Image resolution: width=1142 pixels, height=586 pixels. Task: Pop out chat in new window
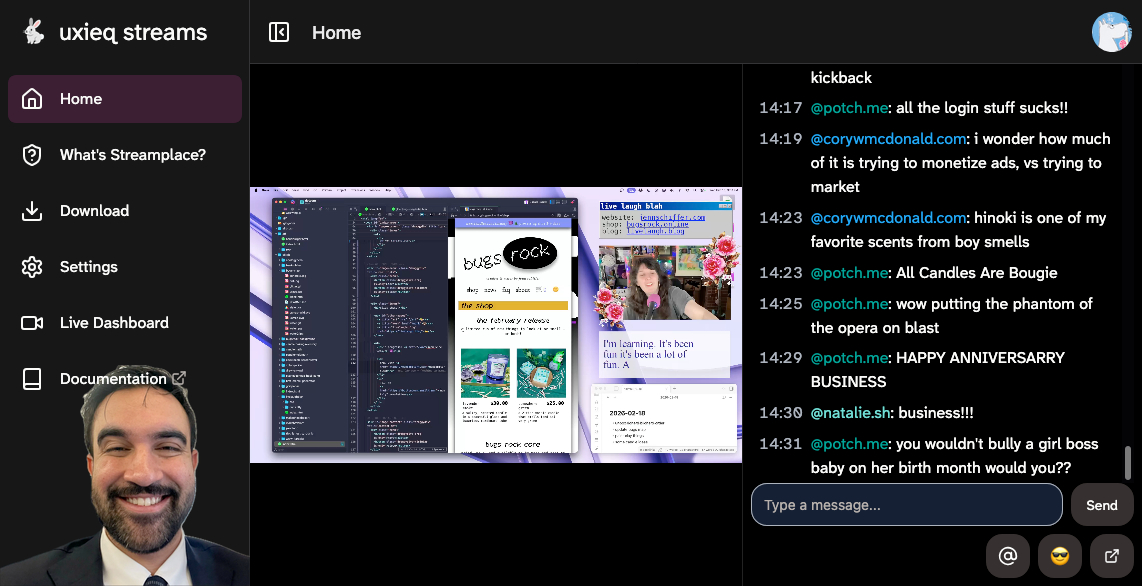point(1111,556)
